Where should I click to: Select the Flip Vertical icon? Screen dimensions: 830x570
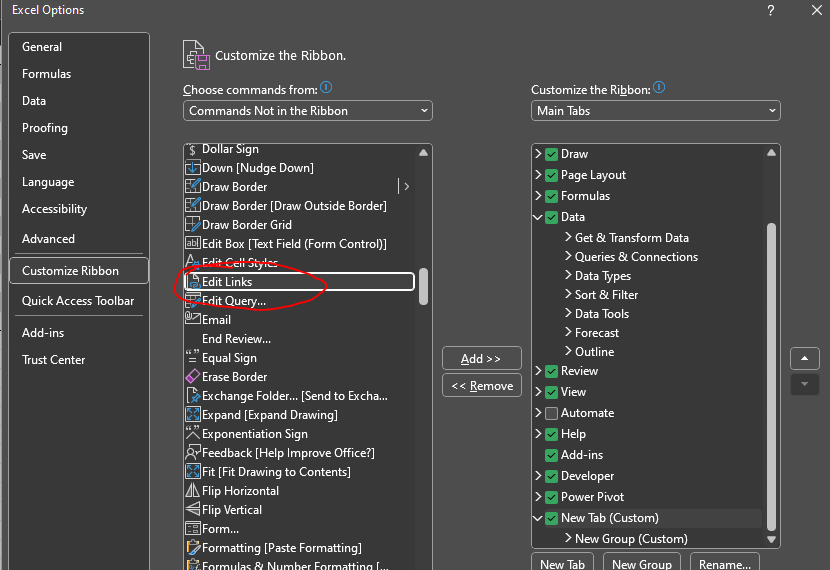[x=193, y=510]
